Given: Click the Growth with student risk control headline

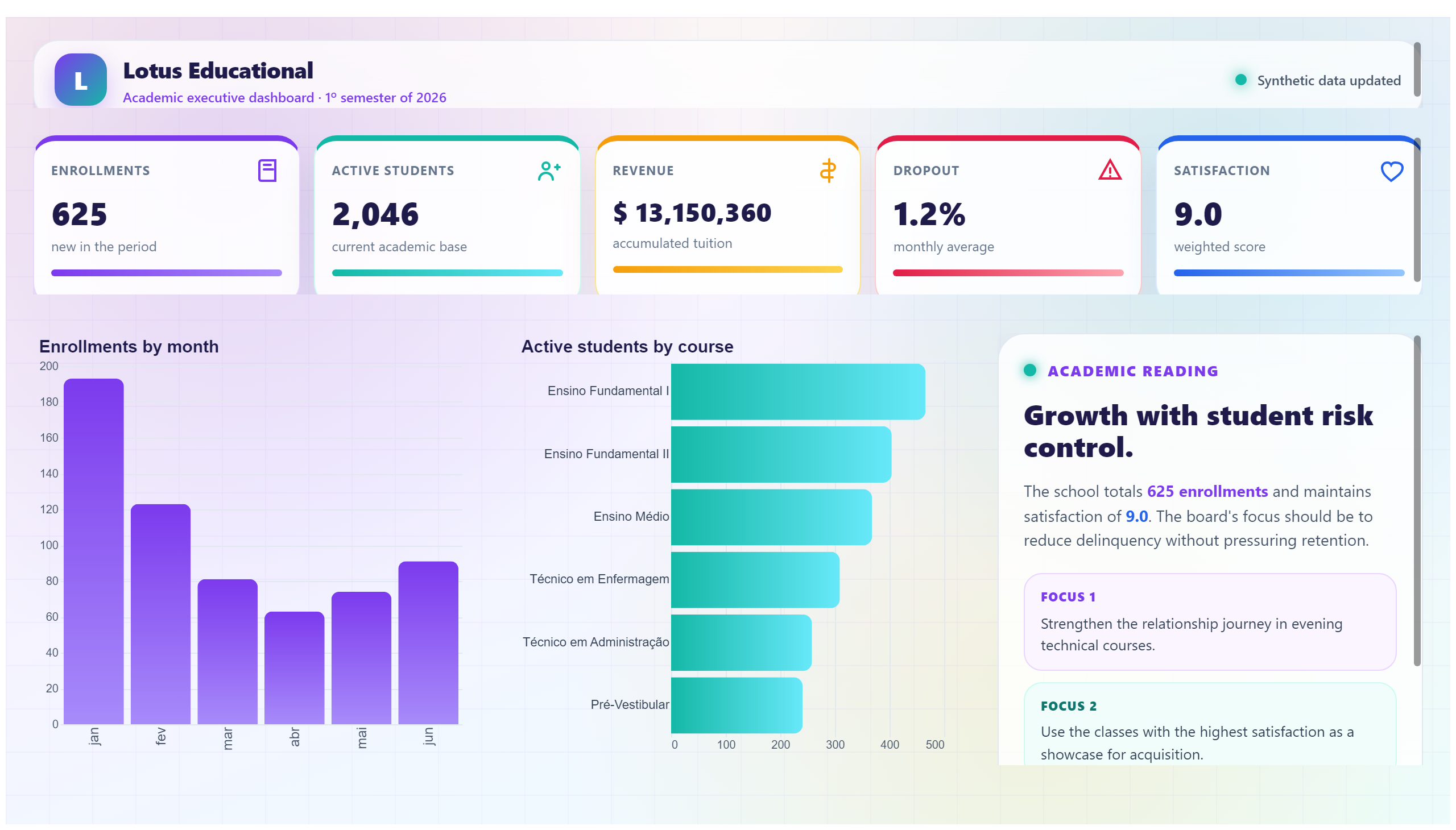Looking at the screenshot, I should pyautogui.click(x=1198, y=431).
